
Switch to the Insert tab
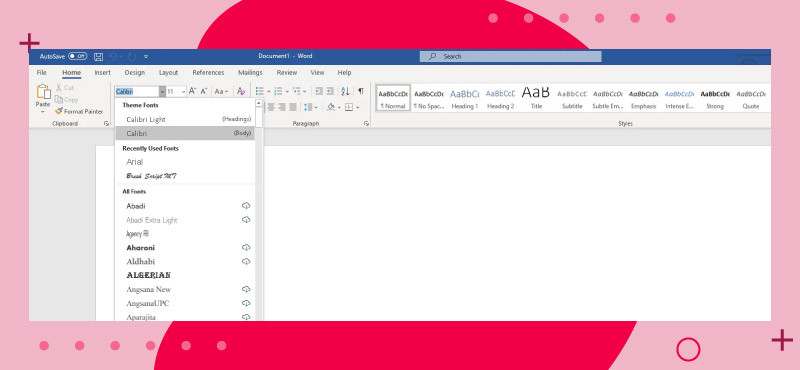pos(103,72)
